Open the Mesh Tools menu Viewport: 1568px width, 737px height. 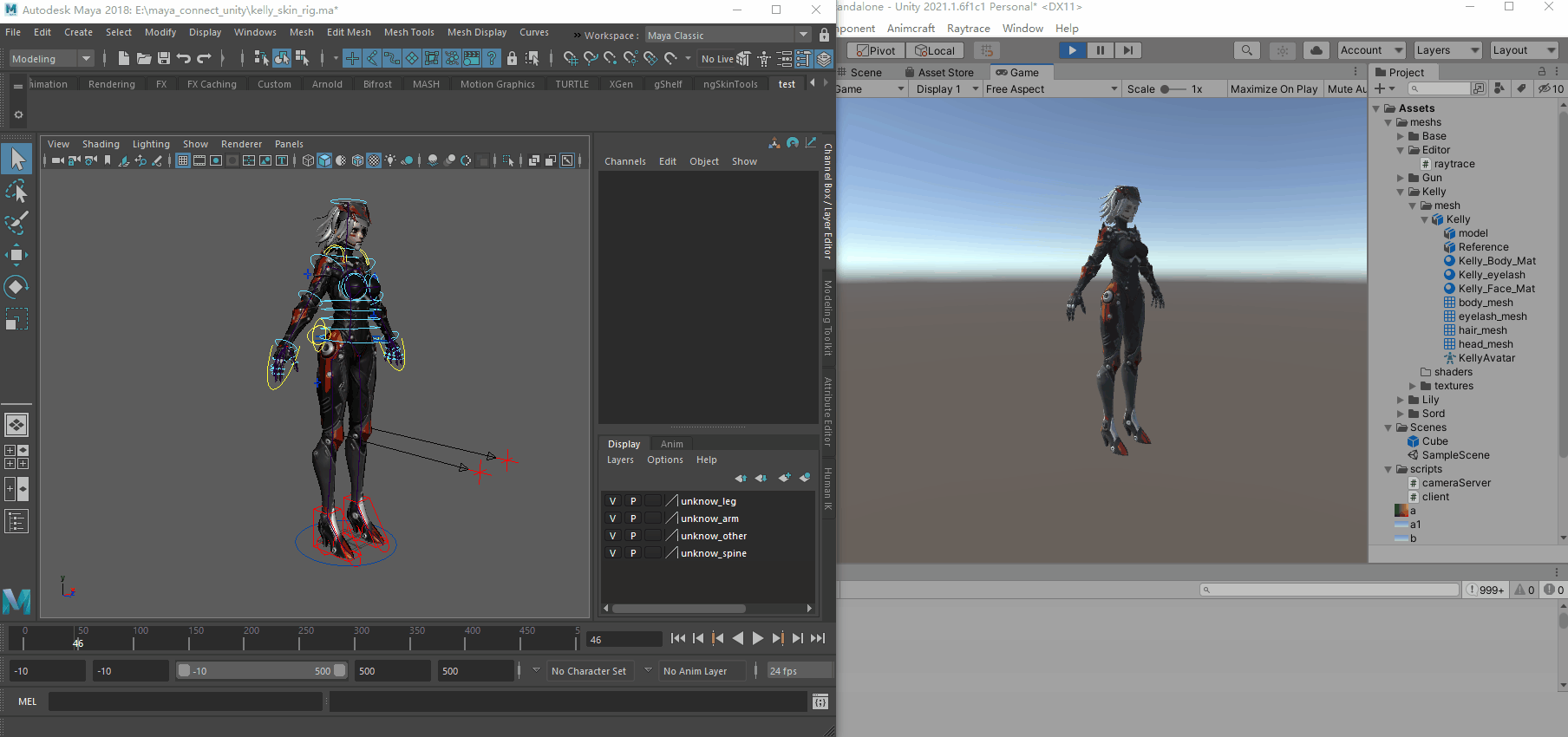[x=408, y=32]
